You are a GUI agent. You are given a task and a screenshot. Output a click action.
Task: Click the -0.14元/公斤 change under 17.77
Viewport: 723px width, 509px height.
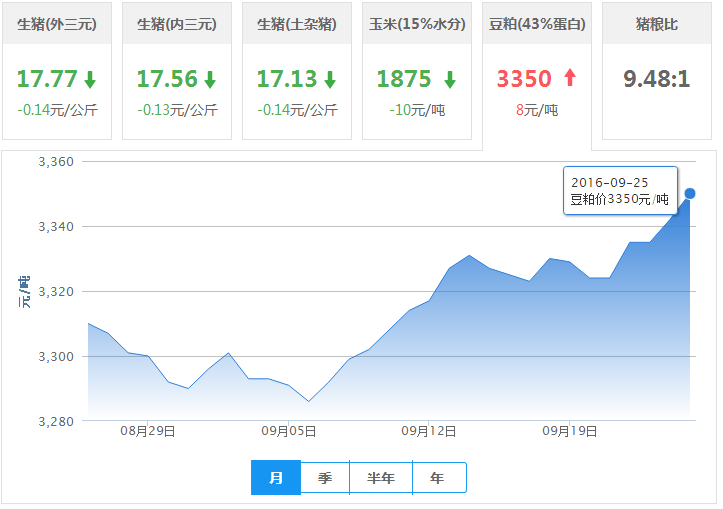(x=58, y=110)
